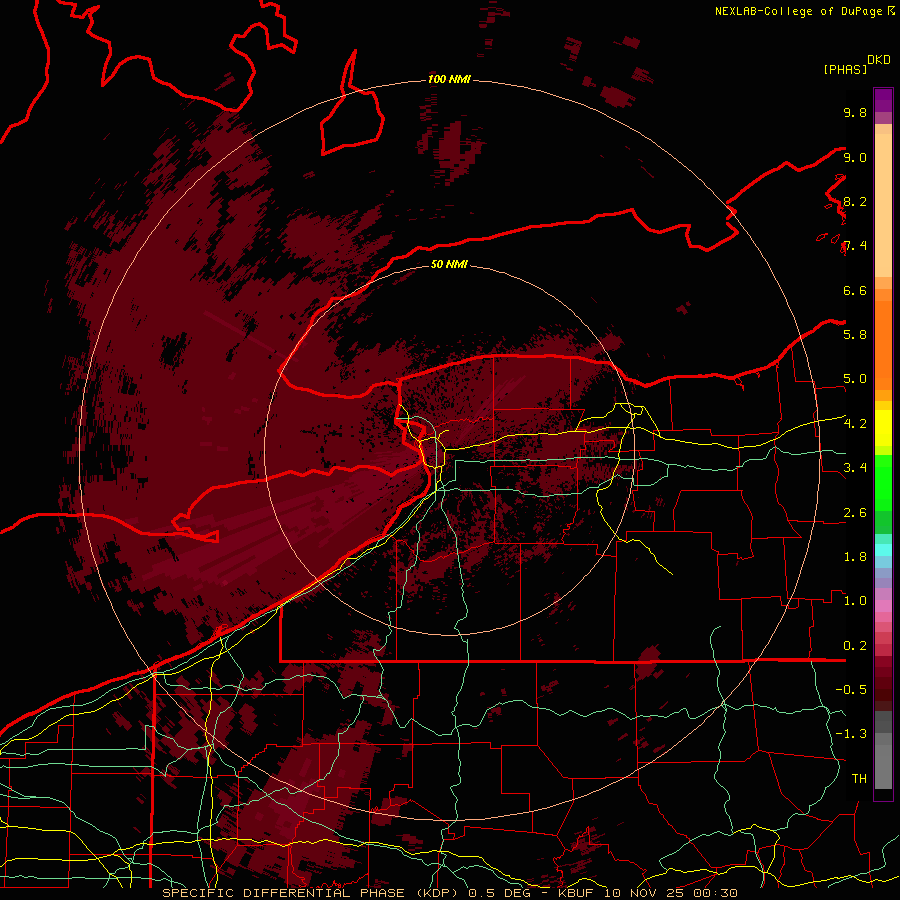
Task: Click the 10 NOV 25 date text
Action: (x=645, y=893)
